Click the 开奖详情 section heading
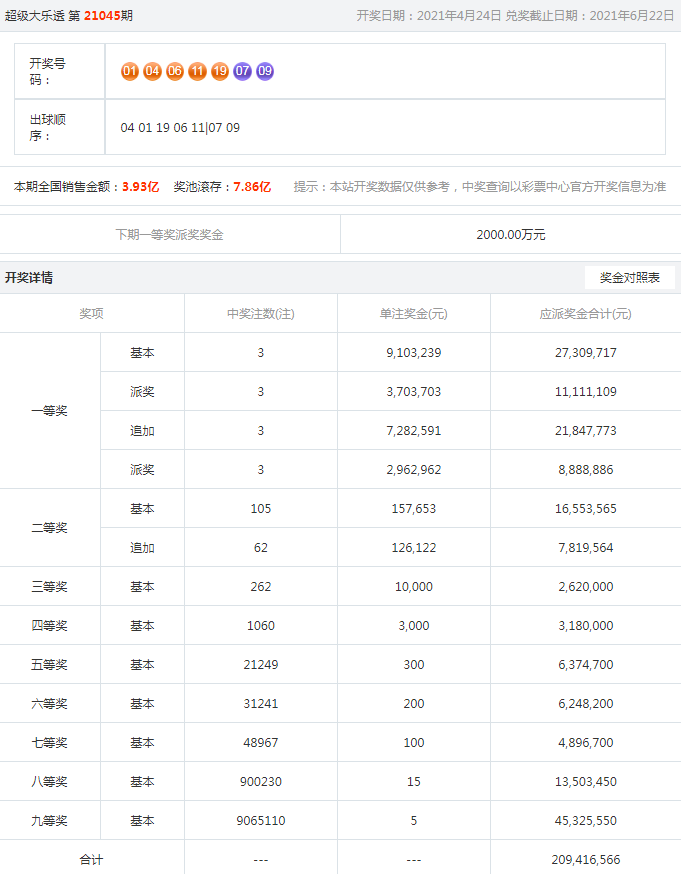681x874 pixels. (29, 278)
